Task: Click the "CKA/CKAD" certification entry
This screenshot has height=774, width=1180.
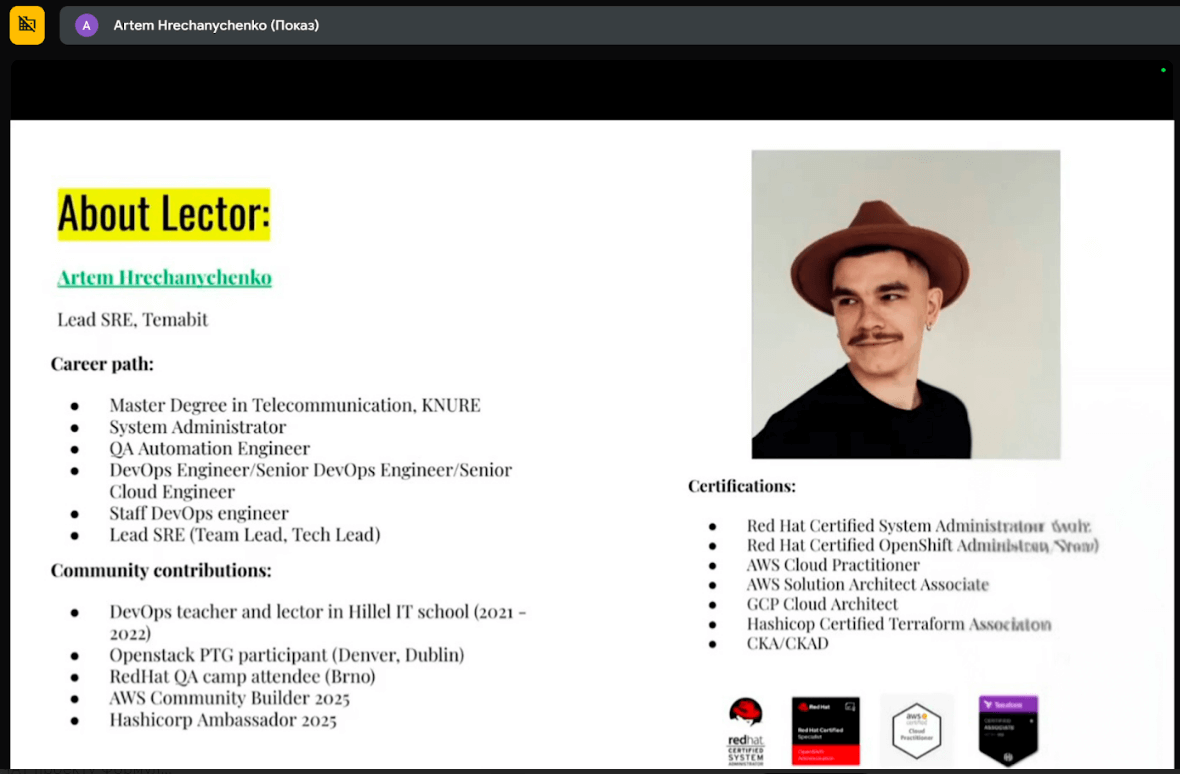Action: (787, 643)
